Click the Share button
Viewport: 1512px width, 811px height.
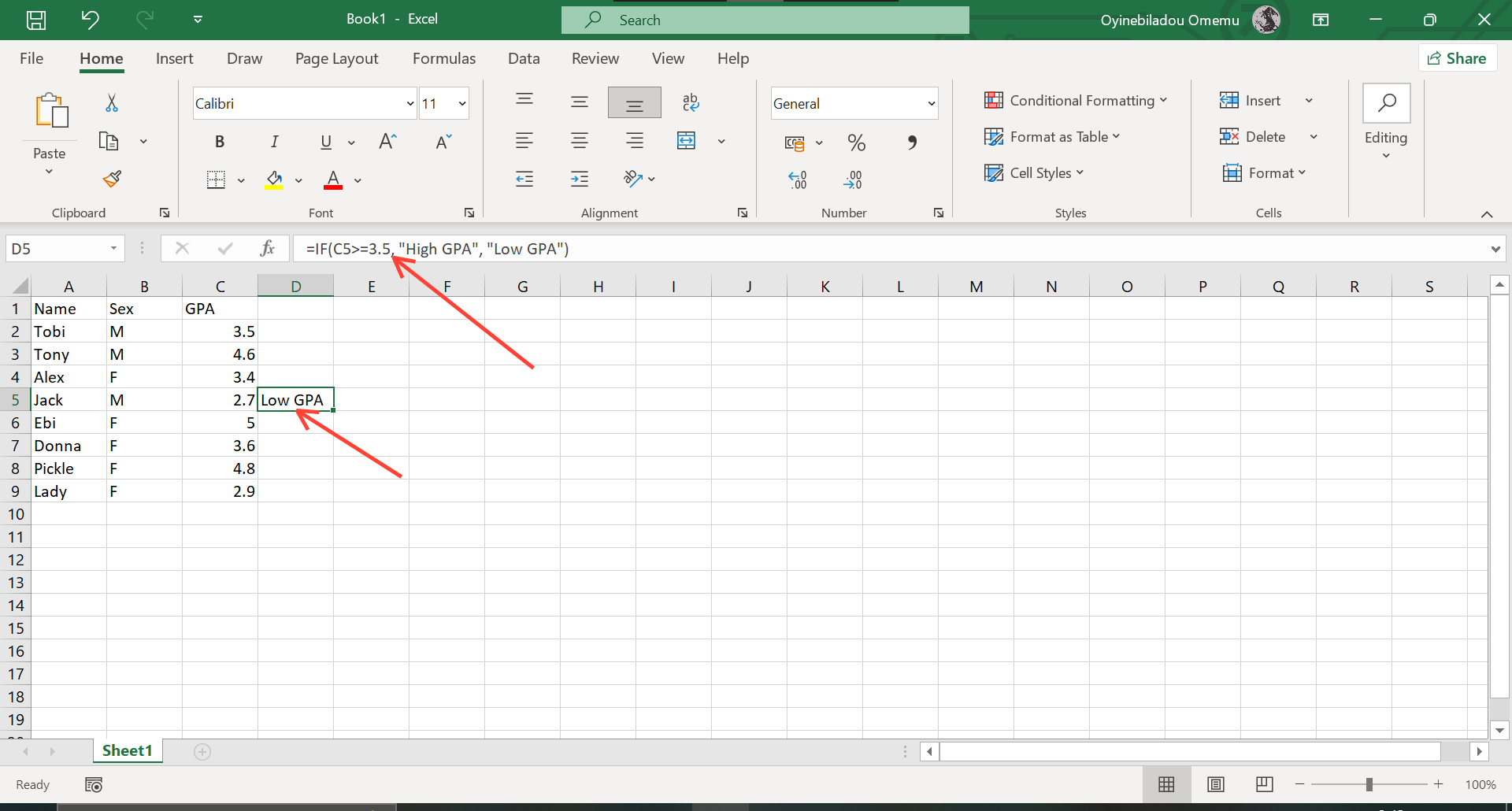click(x=1458, y=57)
